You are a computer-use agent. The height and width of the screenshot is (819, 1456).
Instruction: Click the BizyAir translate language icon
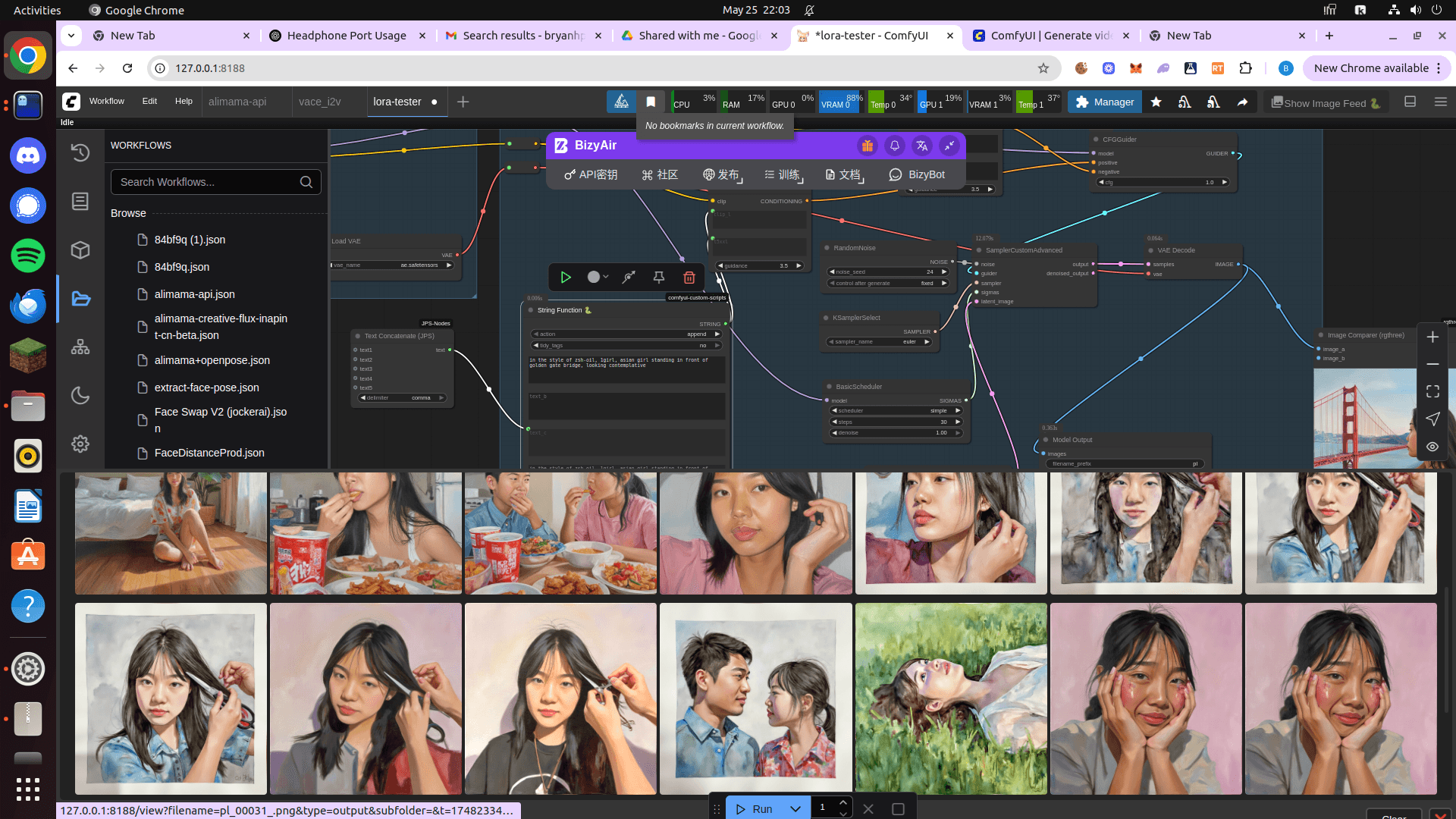[922, 146]
